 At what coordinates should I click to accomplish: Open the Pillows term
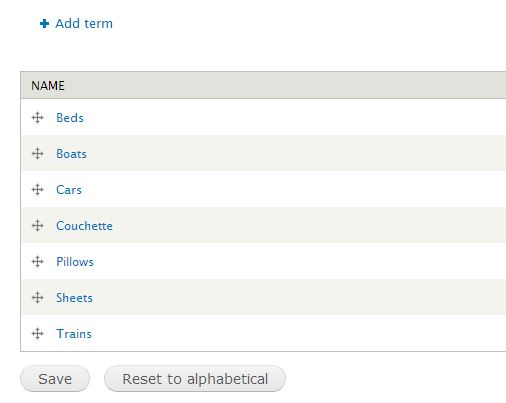pyautogui.click(x=75, y=262)
